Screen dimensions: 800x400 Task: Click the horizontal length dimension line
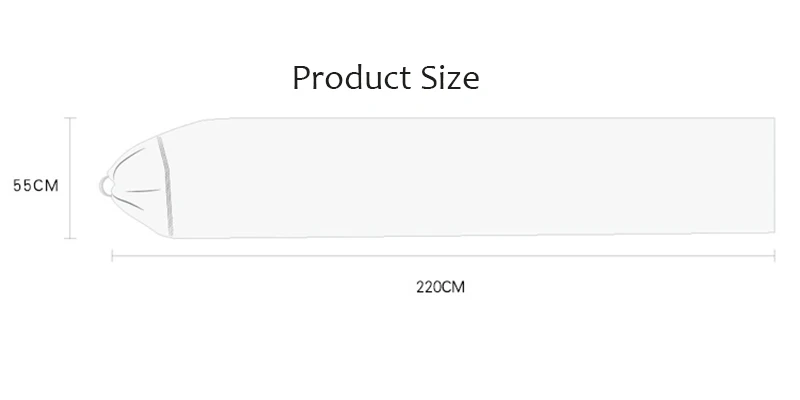(x=443, y=256)
